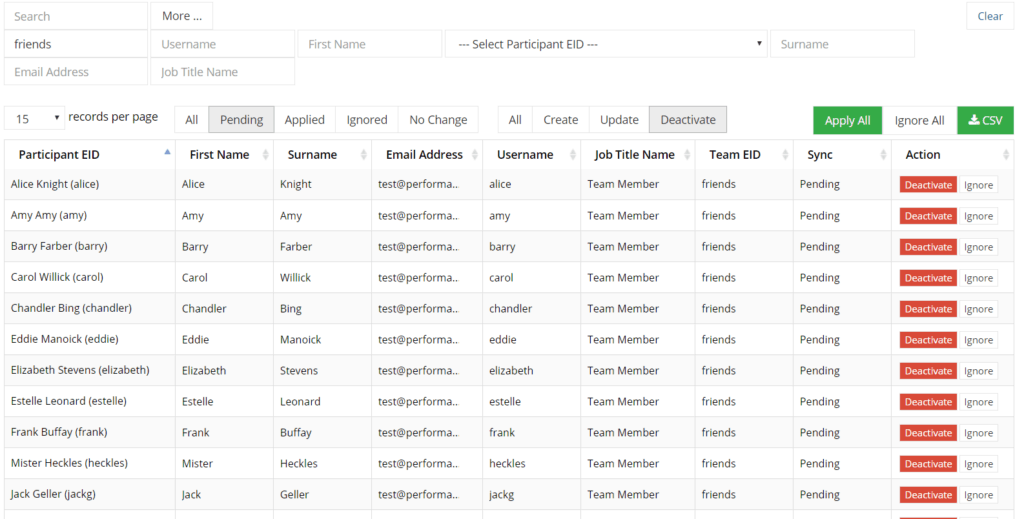The image size is (1024, 519).
Task: Sort by the Surname column
Action: 322,155
